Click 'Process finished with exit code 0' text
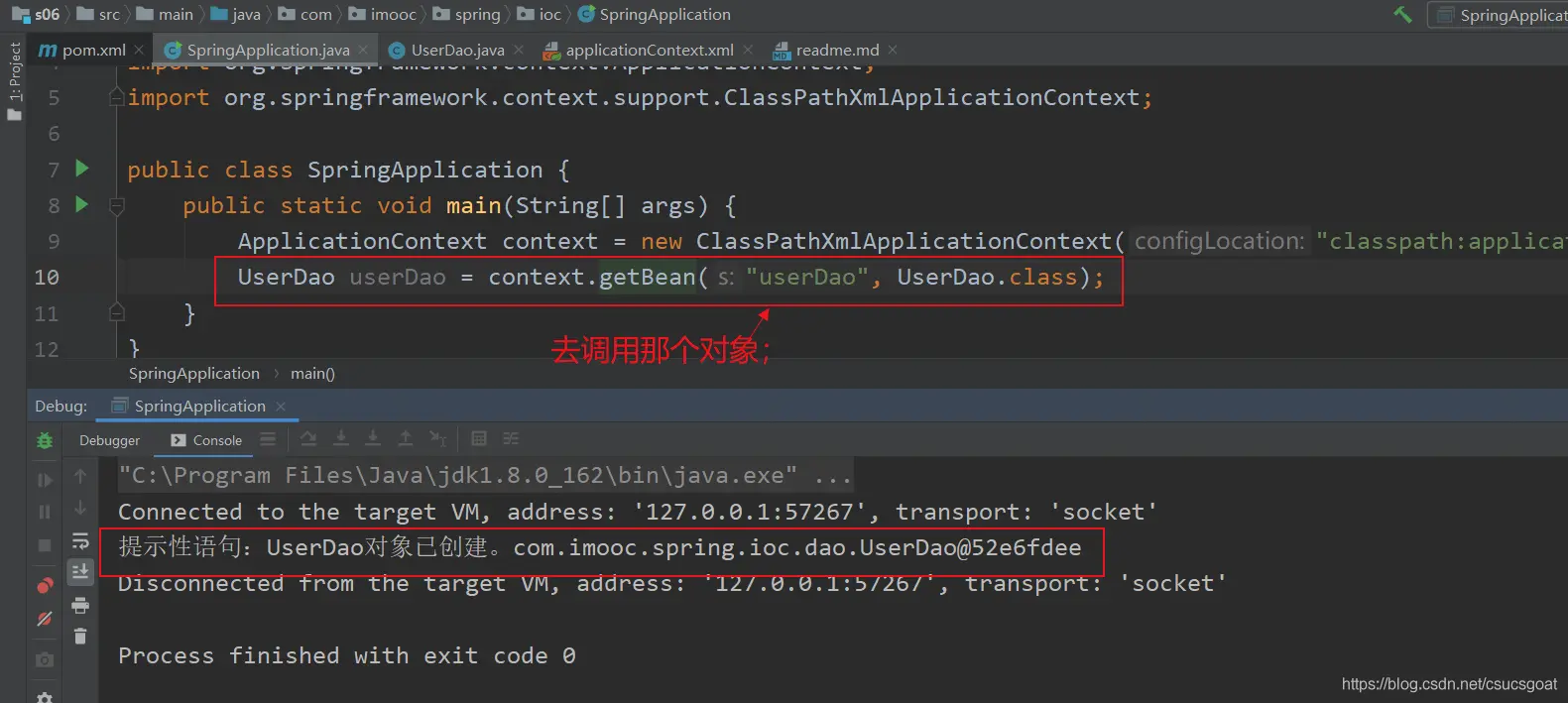Viewport: 1568px width, 703px height. [347, 655]
